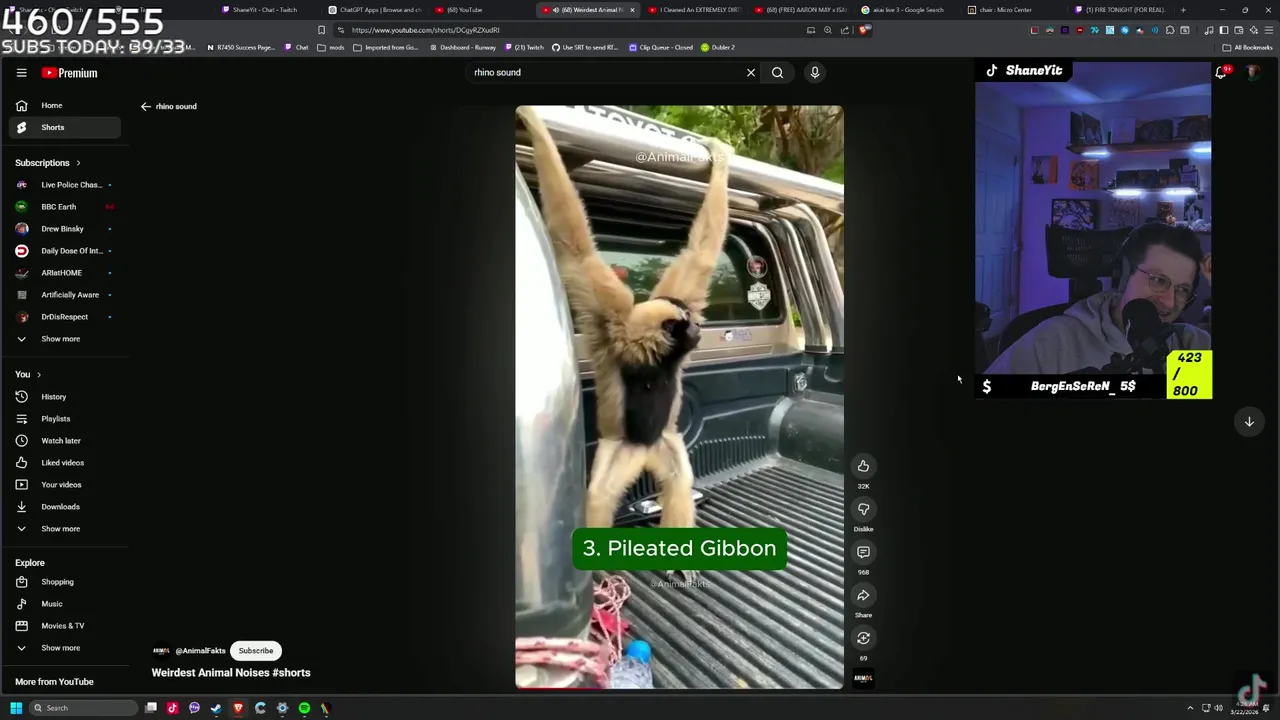Open the Dashboard - Runway bookmark
The width and height of the screenshot is (1280, 720).
pos(462,47)
